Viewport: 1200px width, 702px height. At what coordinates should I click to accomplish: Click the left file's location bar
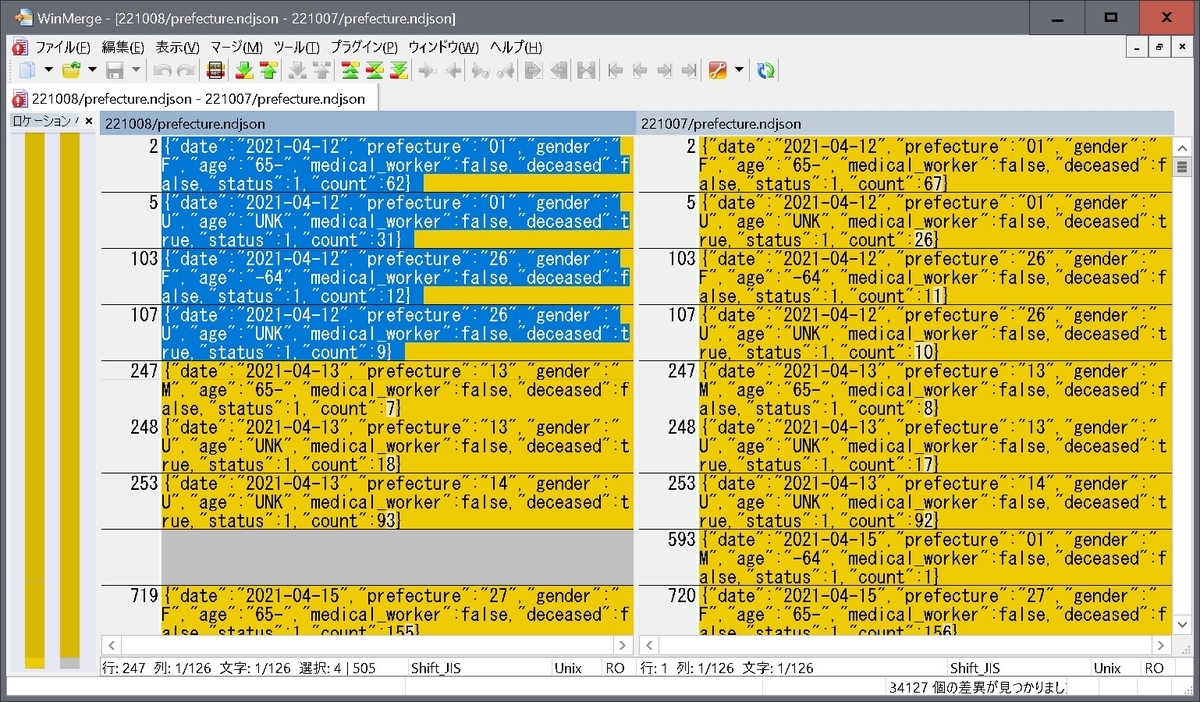(x=35, y=400)
